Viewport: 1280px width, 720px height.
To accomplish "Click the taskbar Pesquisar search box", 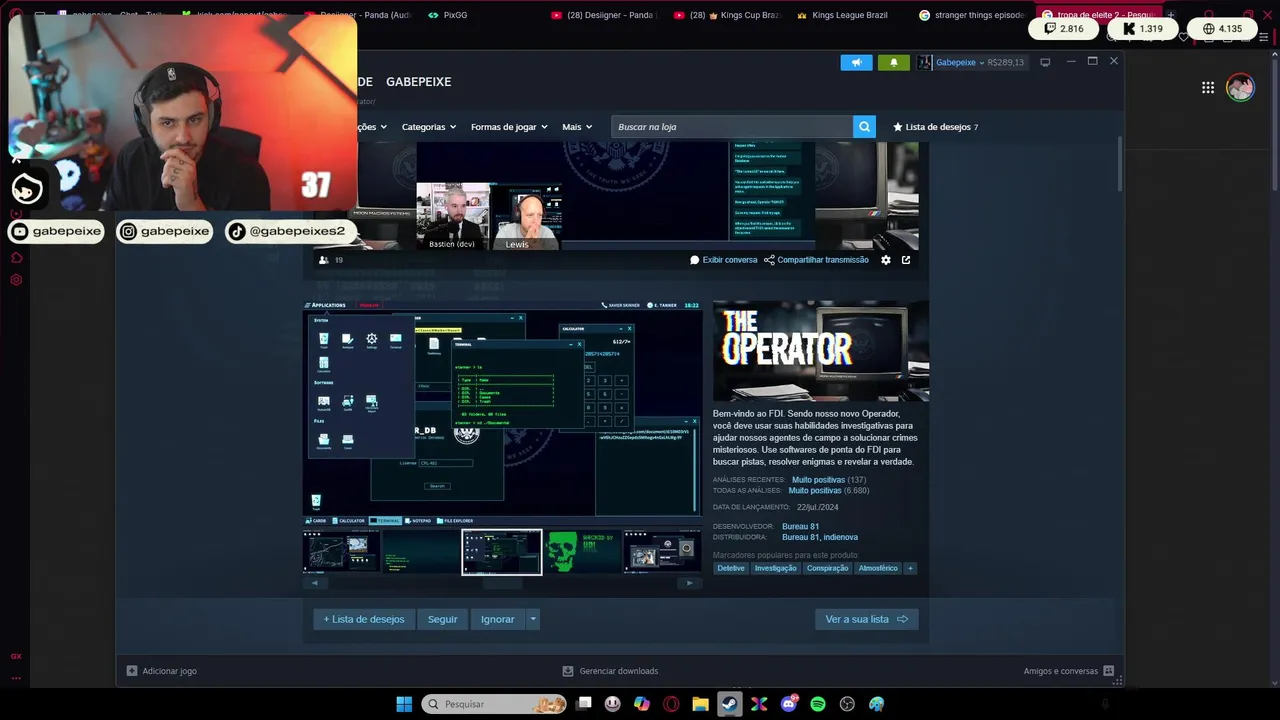I will pos(494,704).
